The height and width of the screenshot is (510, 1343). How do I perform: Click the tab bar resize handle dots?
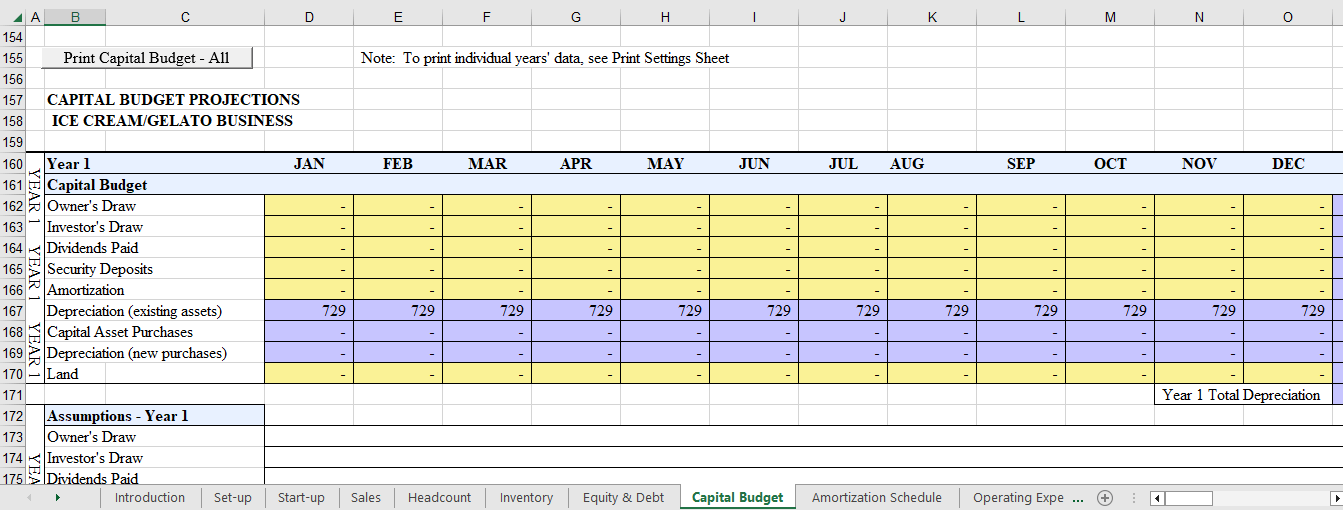(x=1132, y=498)
